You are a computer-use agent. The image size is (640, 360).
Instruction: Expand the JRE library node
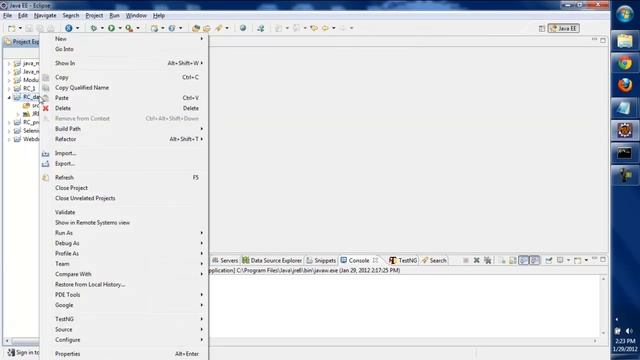coord(18,114)
